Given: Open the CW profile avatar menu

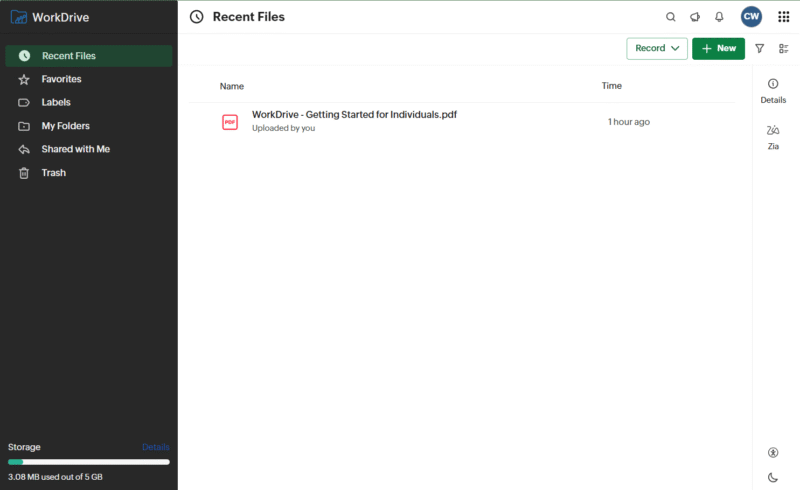Looking at the screenshot, I should pos(752,17).
